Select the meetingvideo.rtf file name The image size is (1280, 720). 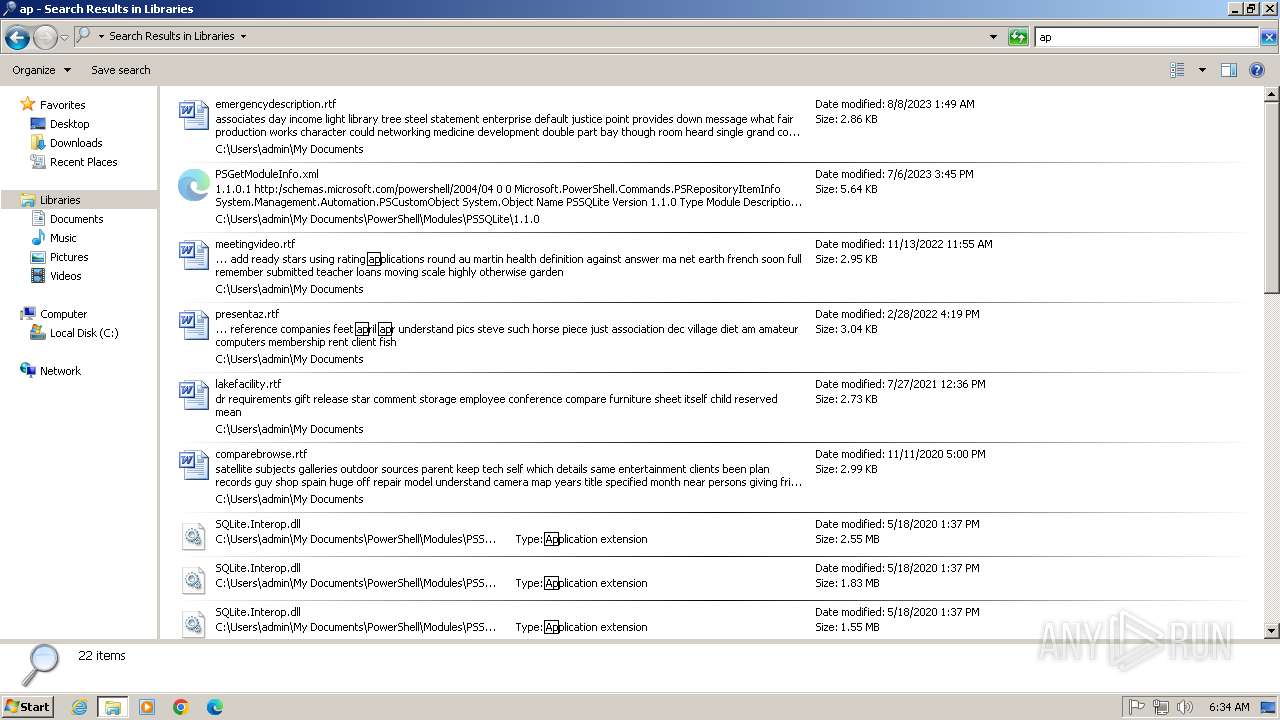255,244
